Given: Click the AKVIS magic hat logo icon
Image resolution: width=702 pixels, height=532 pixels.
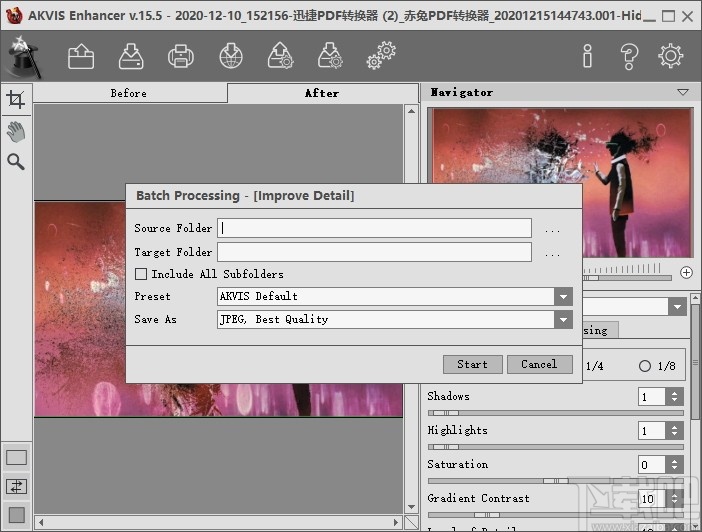Looking at the screenshot, I should (22, 57).
